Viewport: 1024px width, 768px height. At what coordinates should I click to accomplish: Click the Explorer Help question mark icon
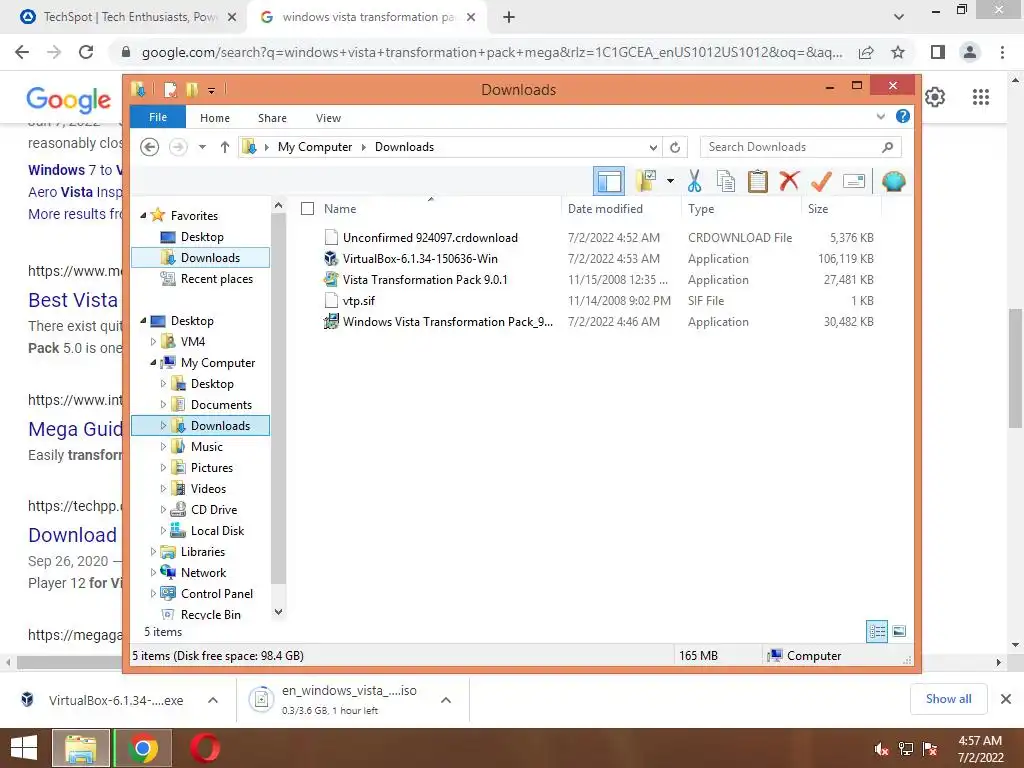[903, 116]
